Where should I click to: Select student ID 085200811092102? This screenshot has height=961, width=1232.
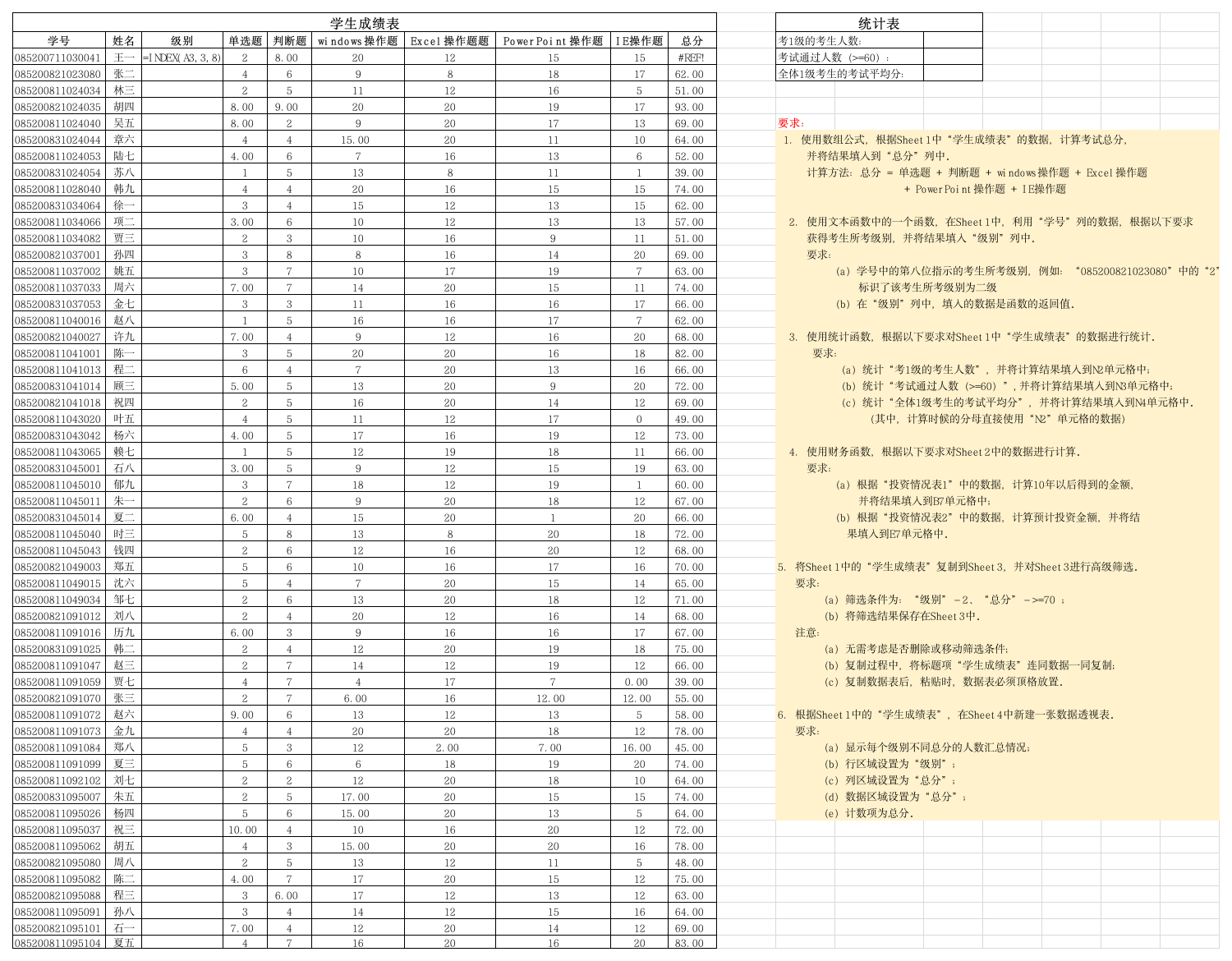pyautogui.click(x=59, y=780)
